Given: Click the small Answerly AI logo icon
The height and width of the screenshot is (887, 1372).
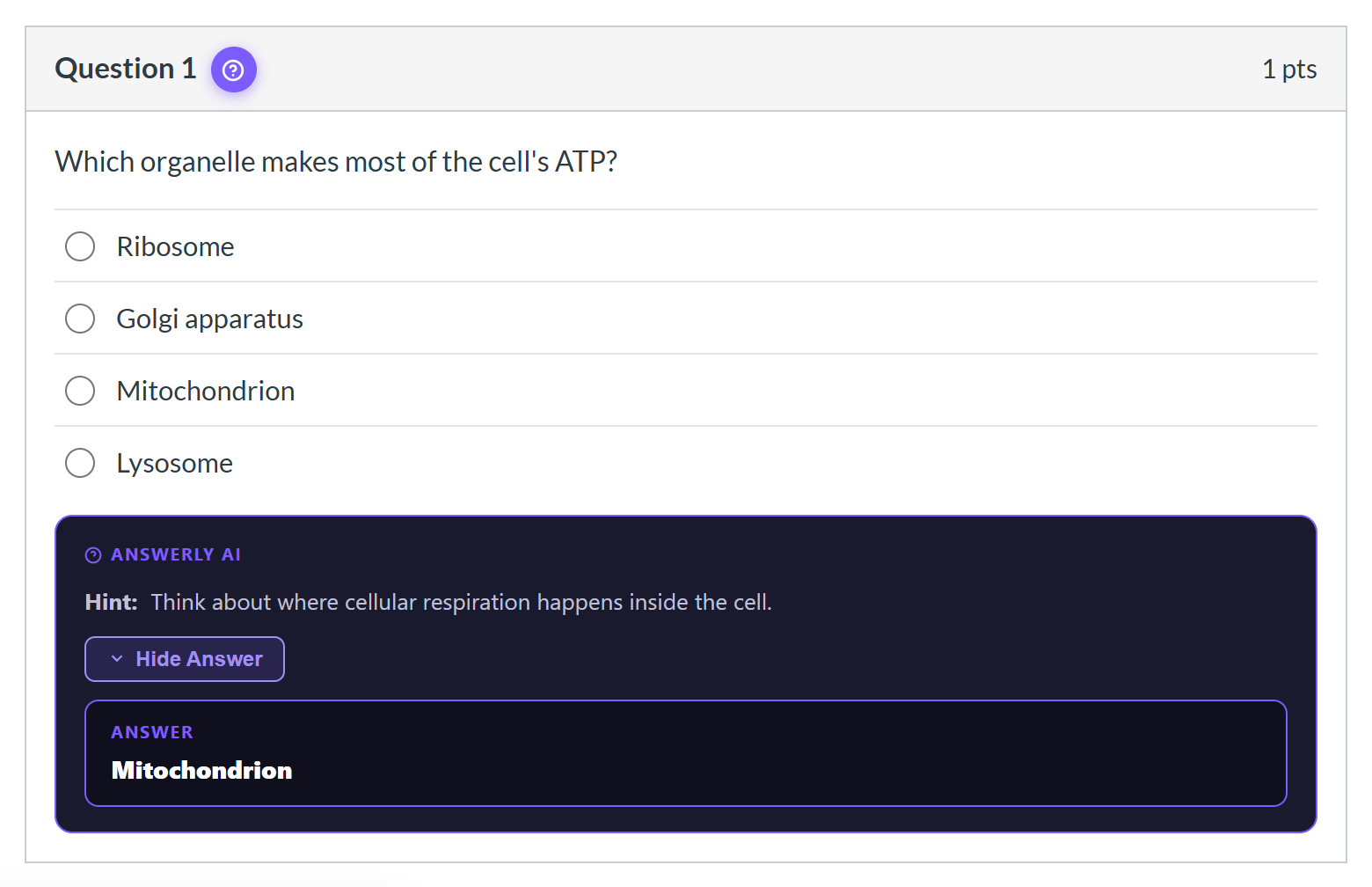Looking at the screenshot, I should pos(93,555).
